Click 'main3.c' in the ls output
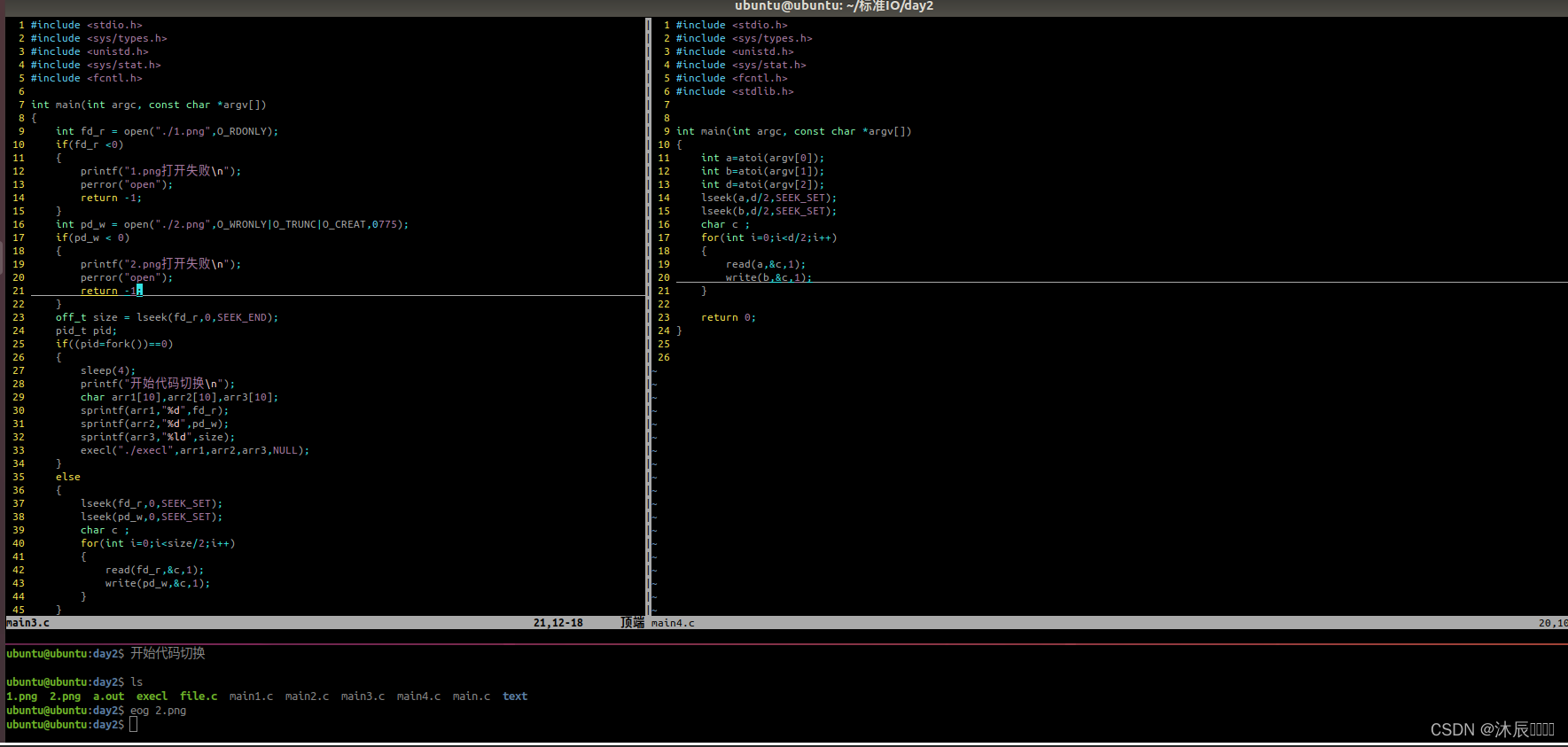 [x=363, y=696]
